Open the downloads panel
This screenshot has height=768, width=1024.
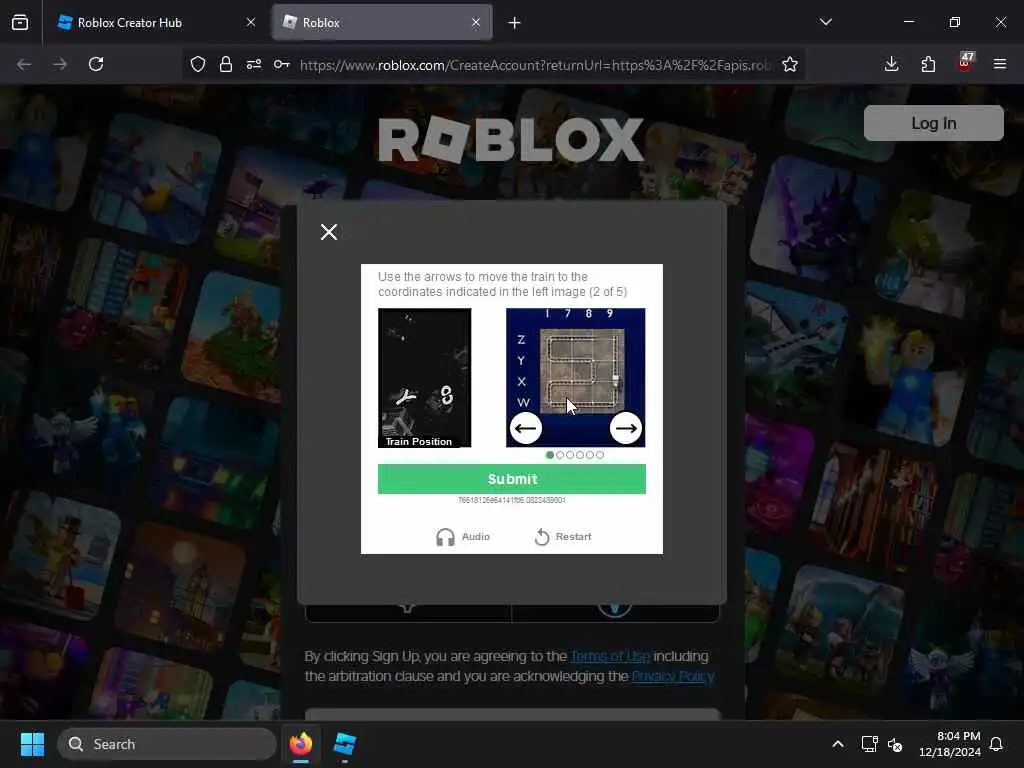coord(891,64)
